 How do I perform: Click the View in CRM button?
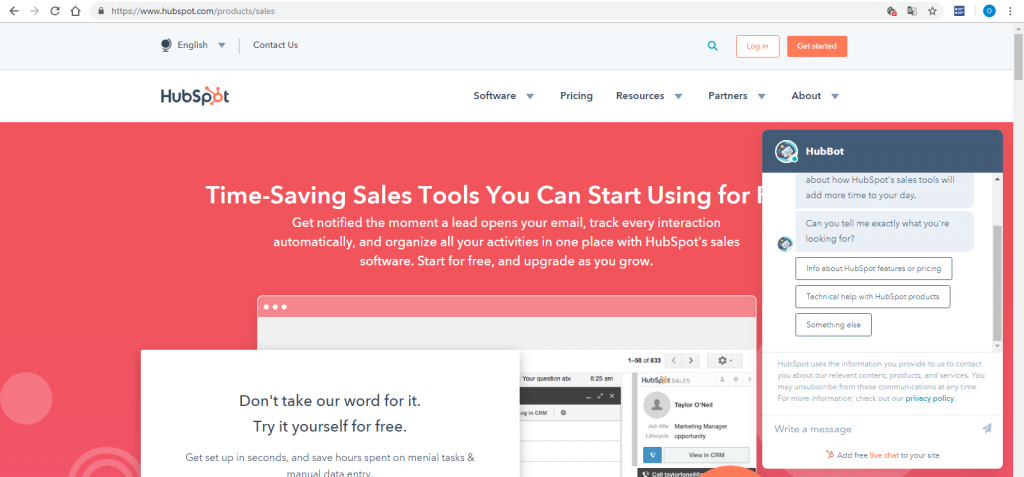click(707, 455)
